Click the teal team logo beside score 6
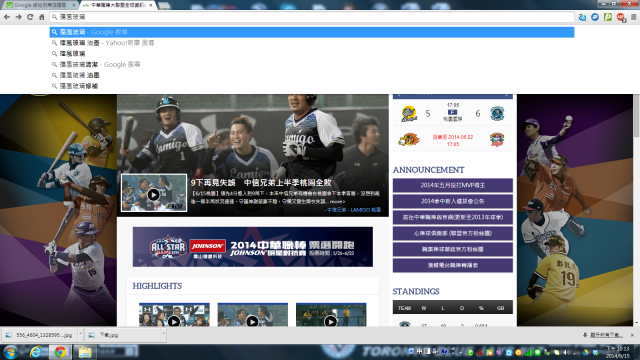The height and width of the screenshot is (360, 640). click(x=497, y=113)
